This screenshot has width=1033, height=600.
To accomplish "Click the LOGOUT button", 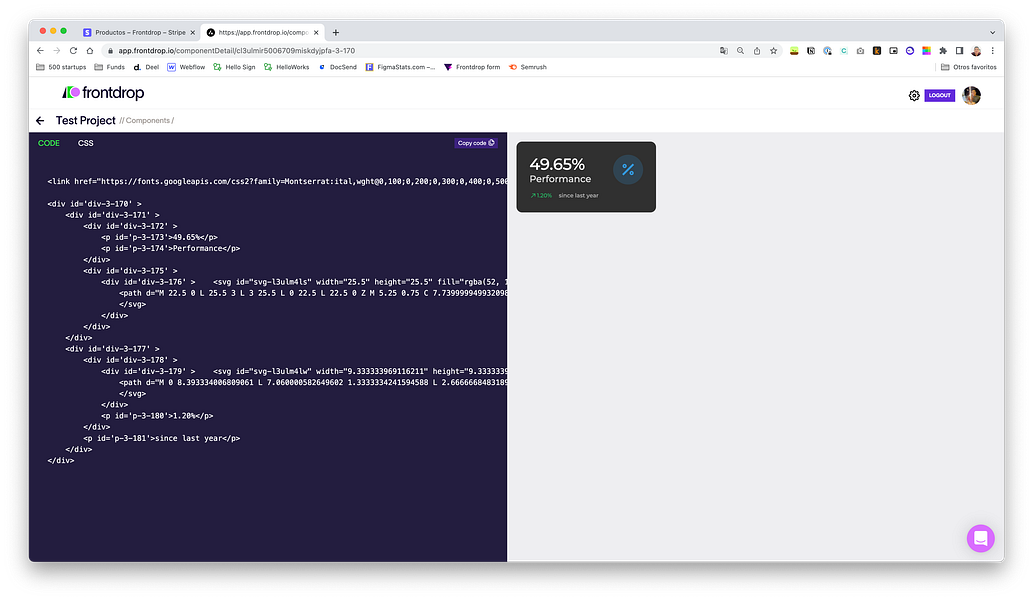I will (939, 95).
